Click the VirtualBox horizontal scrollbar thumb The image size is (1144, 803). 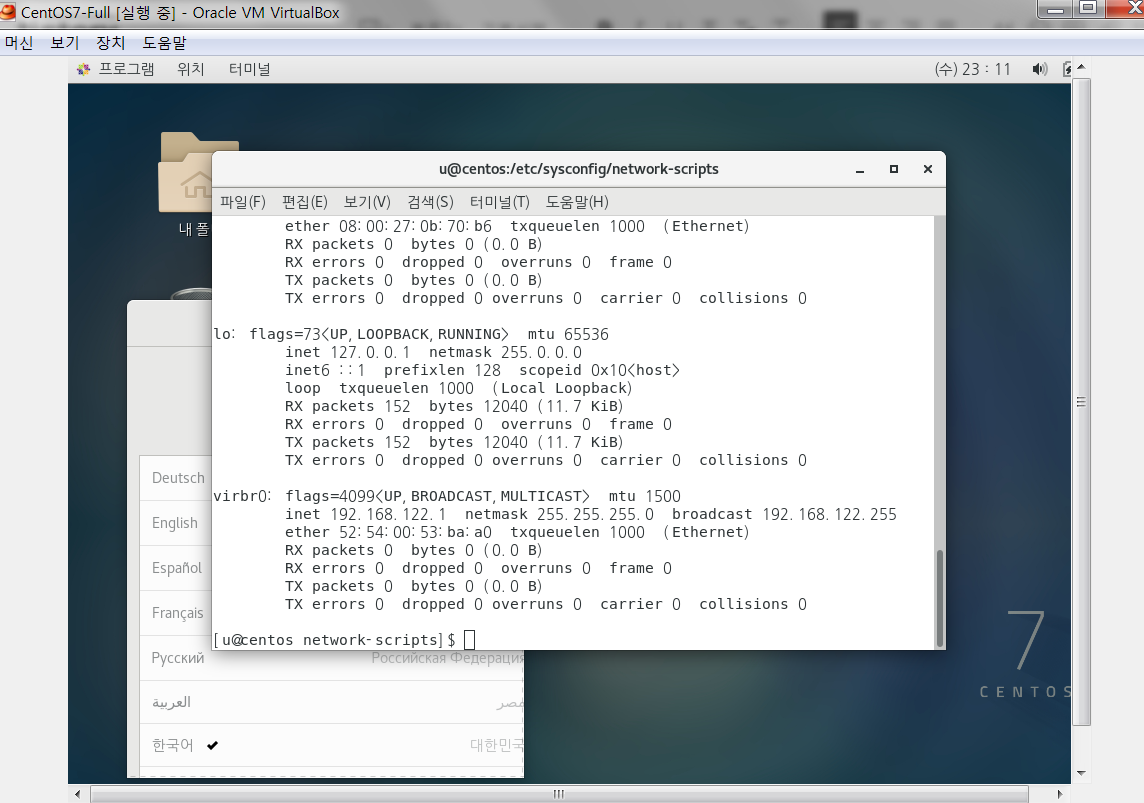559,794
